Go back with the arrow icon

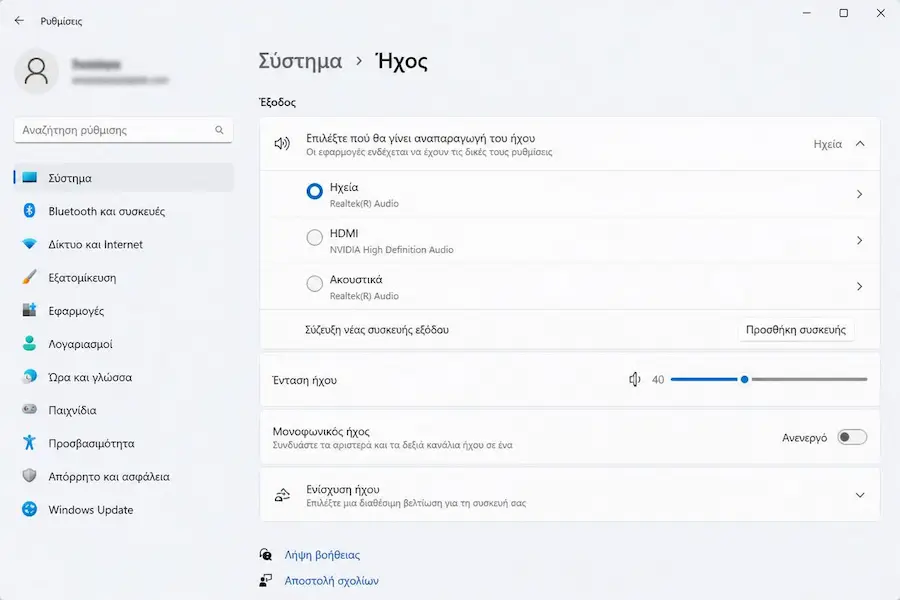(x=20, y=21)
